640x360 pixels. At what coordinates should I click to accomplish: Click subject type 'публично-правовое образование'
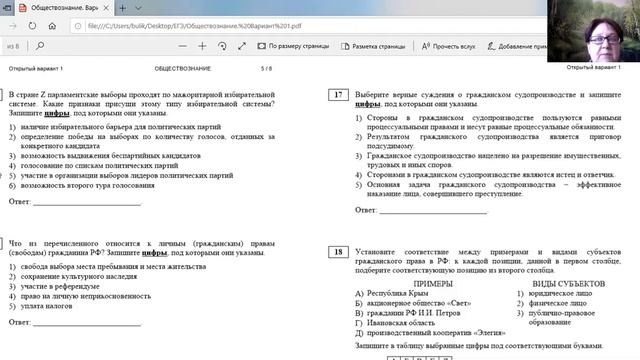[562, 318]
